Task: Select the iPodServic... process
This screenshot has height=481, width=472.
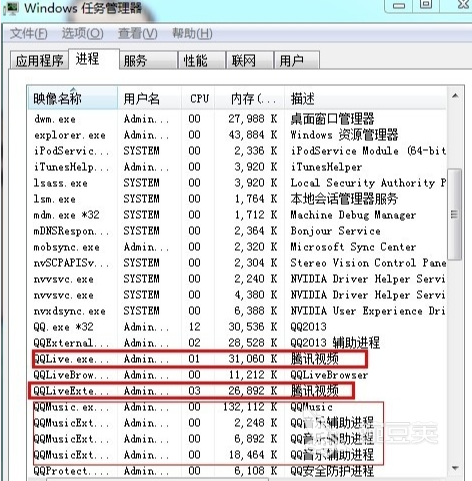Action: [237, 151]
